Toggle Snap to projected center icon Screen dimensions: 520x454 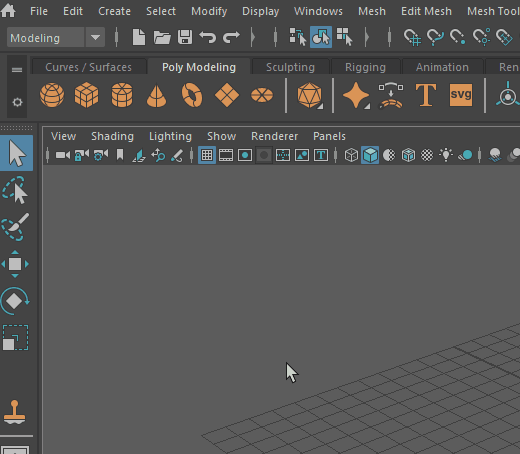coord(481,37)
